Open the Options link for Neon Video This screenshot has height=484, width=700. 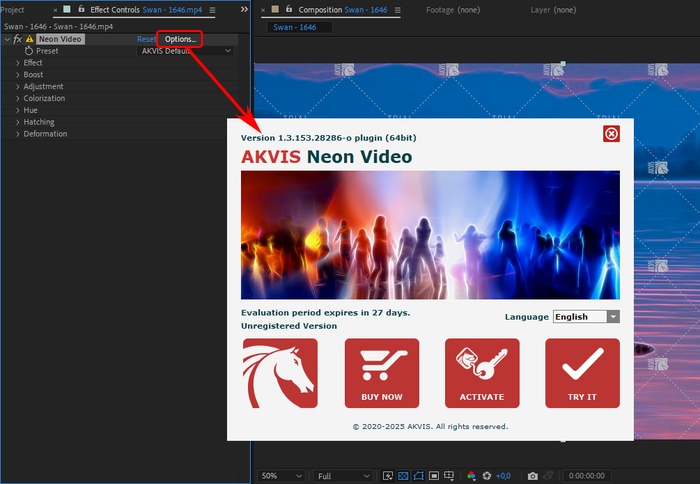click(180, 39)
